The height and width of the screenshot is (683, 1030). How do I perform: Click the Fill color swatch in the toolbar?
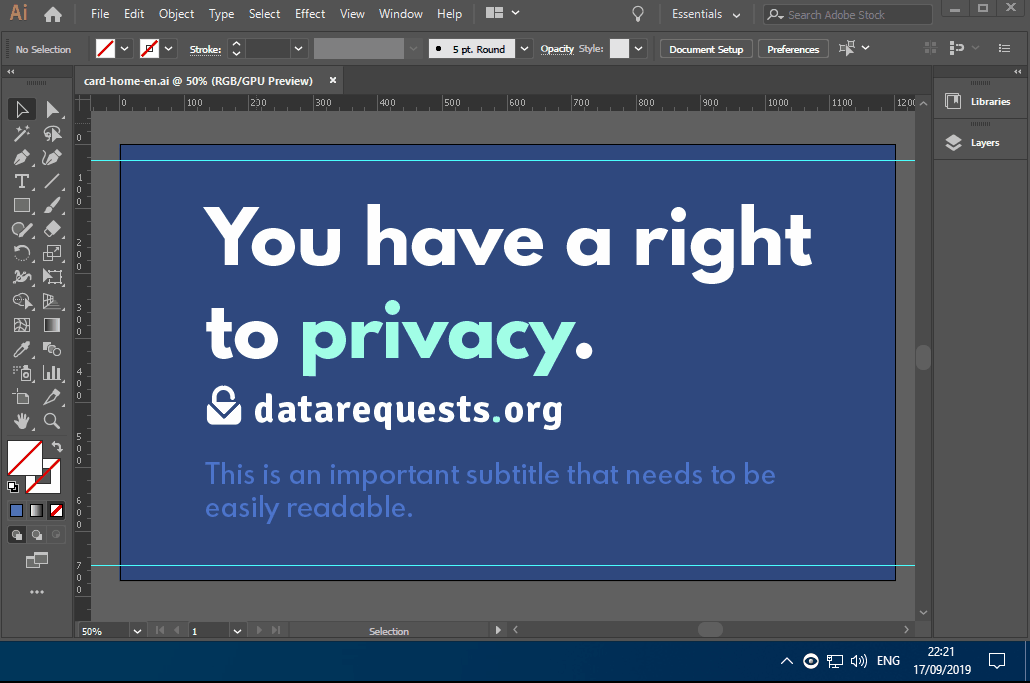coord(107,48)
